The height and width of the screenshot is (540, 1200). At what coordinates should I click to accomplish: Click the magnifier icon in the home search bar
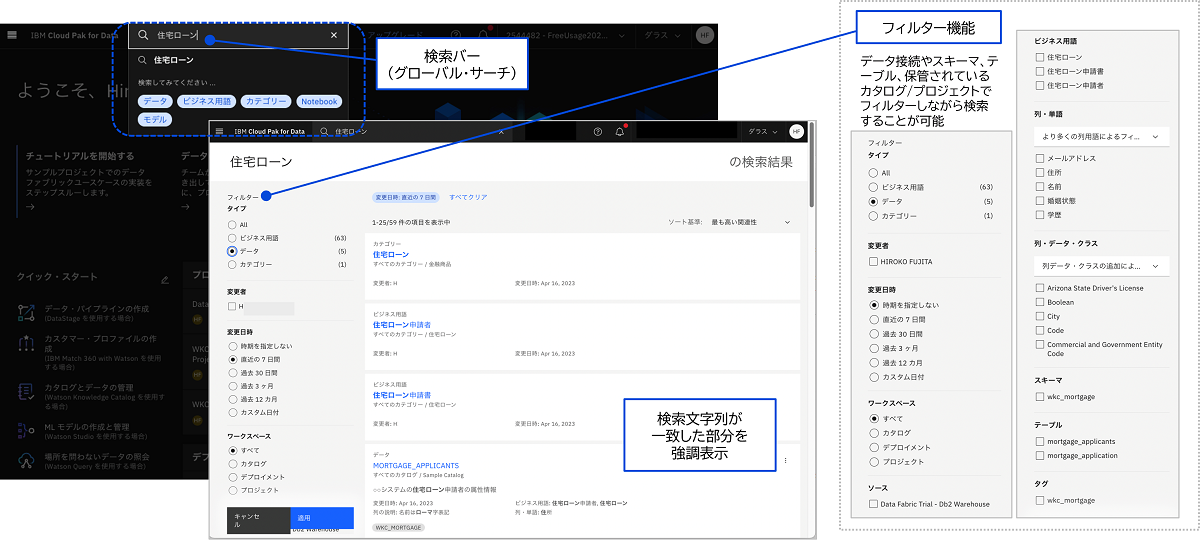142,35
